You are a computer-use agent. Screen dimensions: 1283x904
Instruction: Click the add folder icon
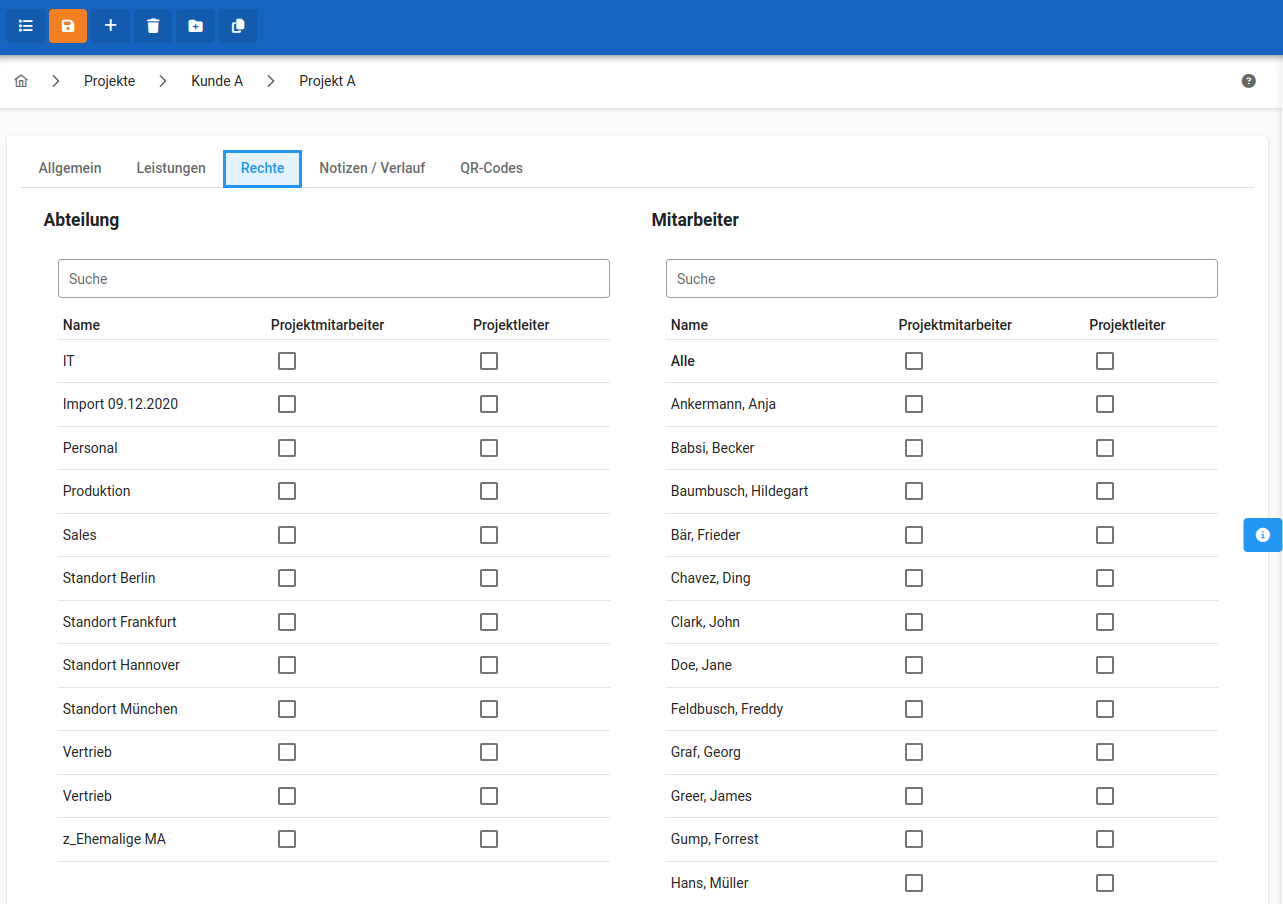click(x=196, y=26)
